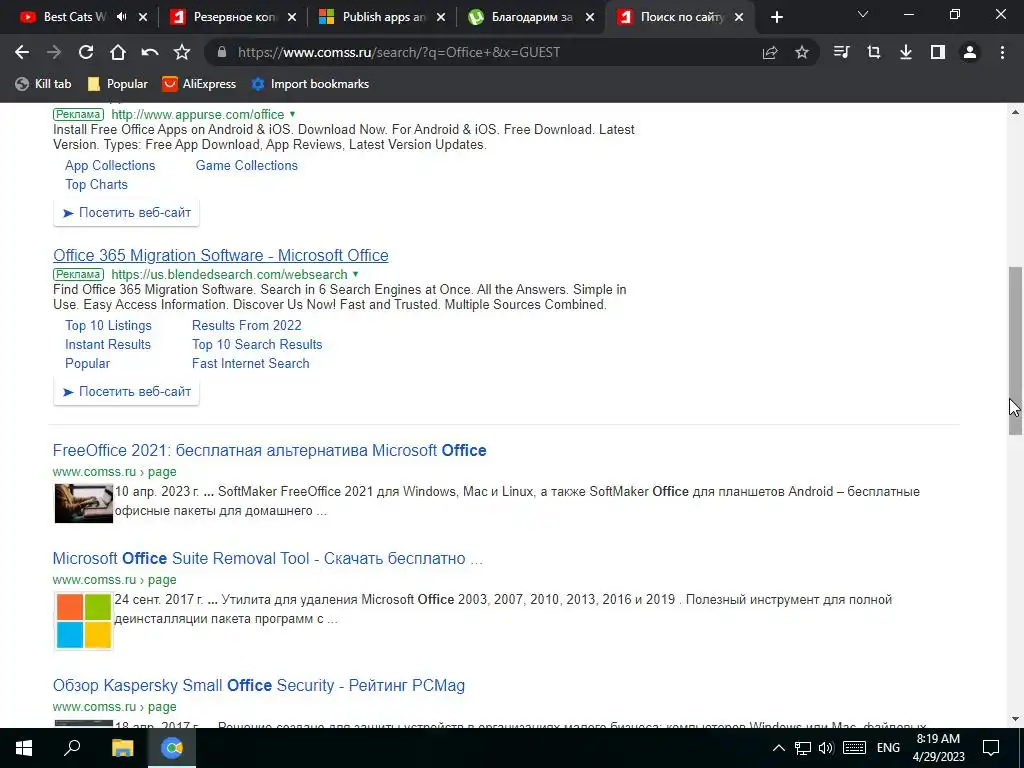Click the Microsoft logo result thumbnail

click(84, 620)
